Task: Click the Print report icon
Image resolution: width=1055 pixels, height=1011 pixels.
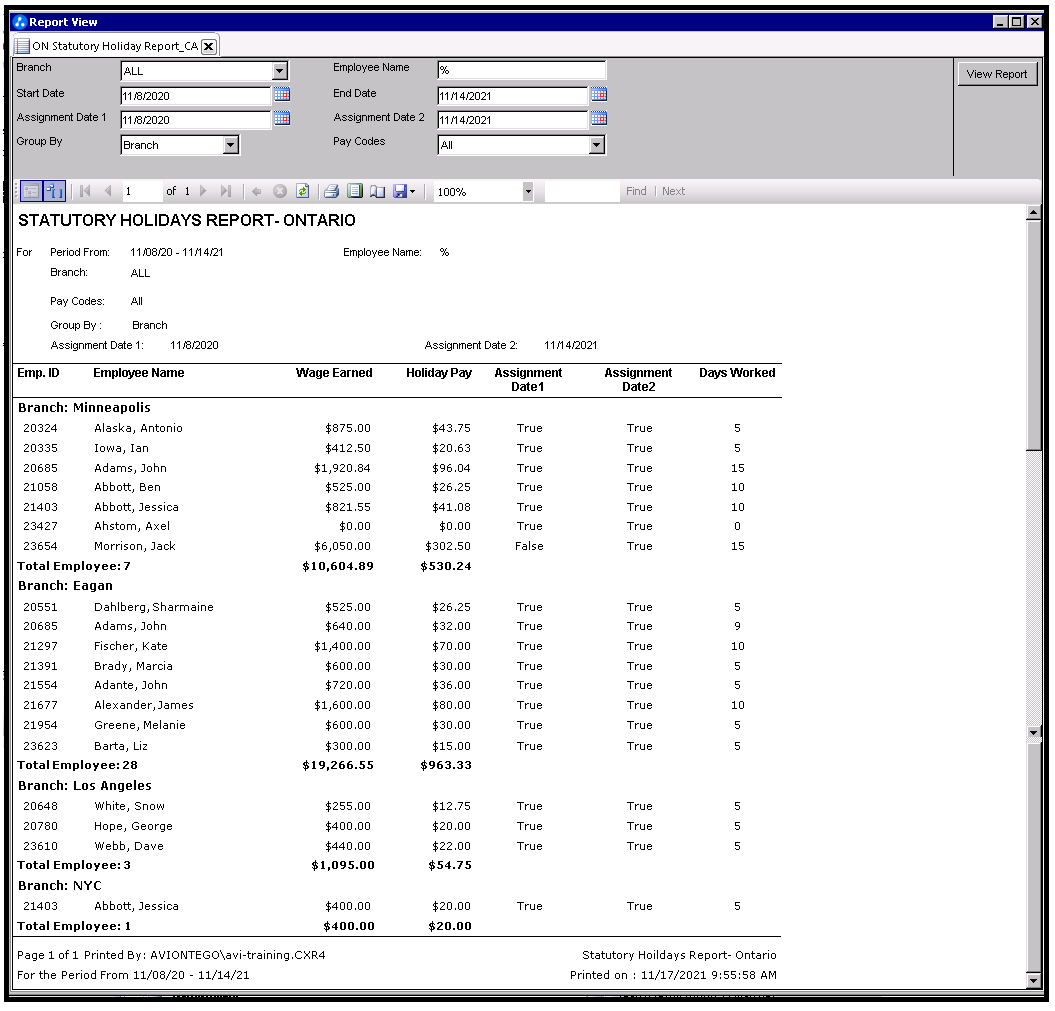Action: point(331,191)
